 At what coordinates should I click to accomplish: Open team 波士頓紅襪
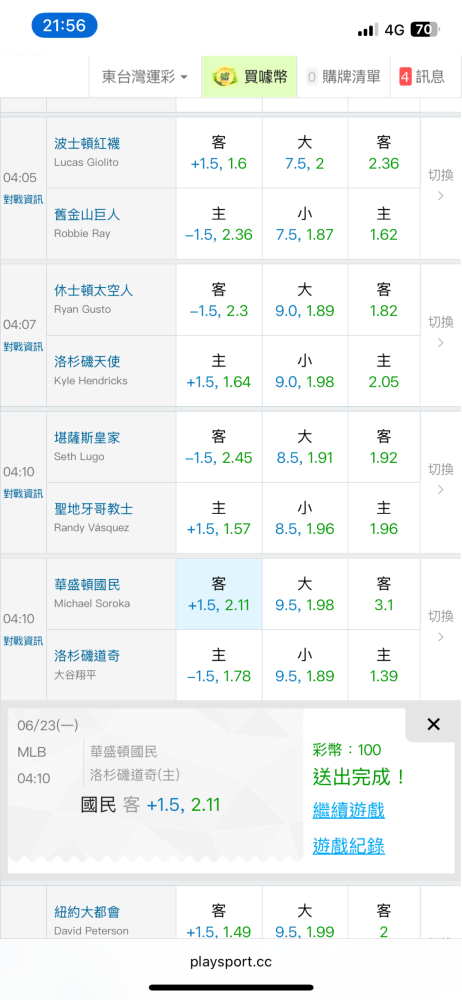click(87, 143)
